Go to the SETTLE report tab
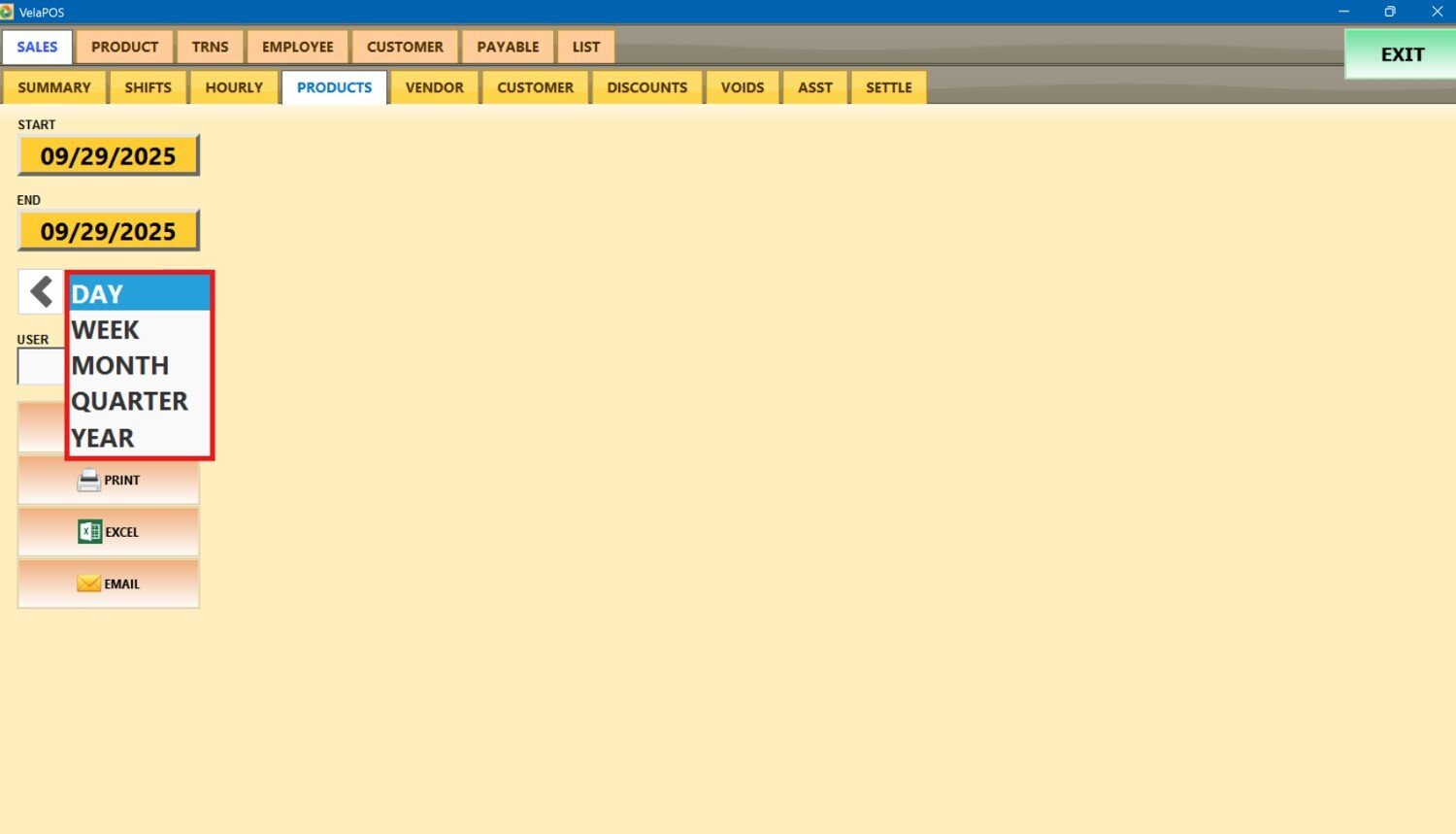The height and width of the screenshot is (834, 1456). tap(888, 87)
